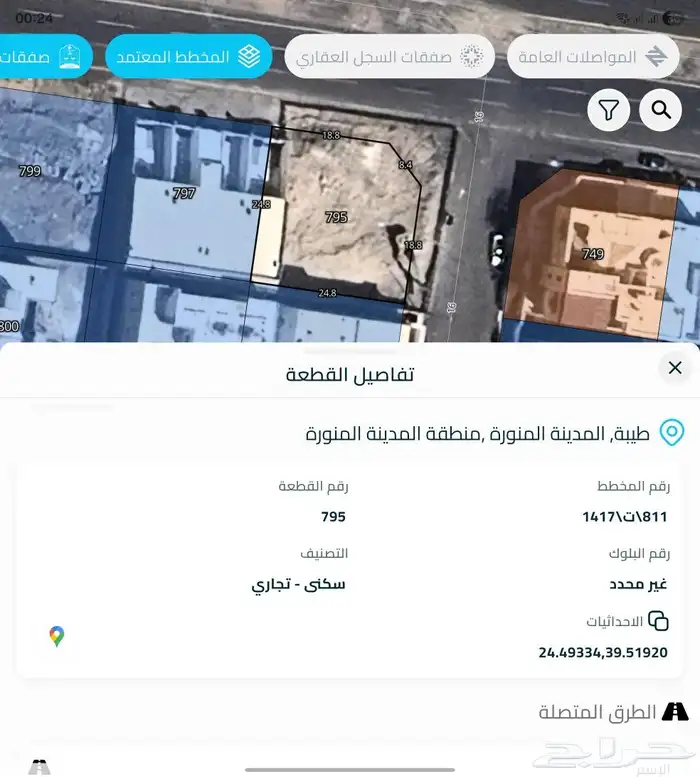700x777 pixels.
Task: Select parcel 799 on the map
Action: coord(30,171)
